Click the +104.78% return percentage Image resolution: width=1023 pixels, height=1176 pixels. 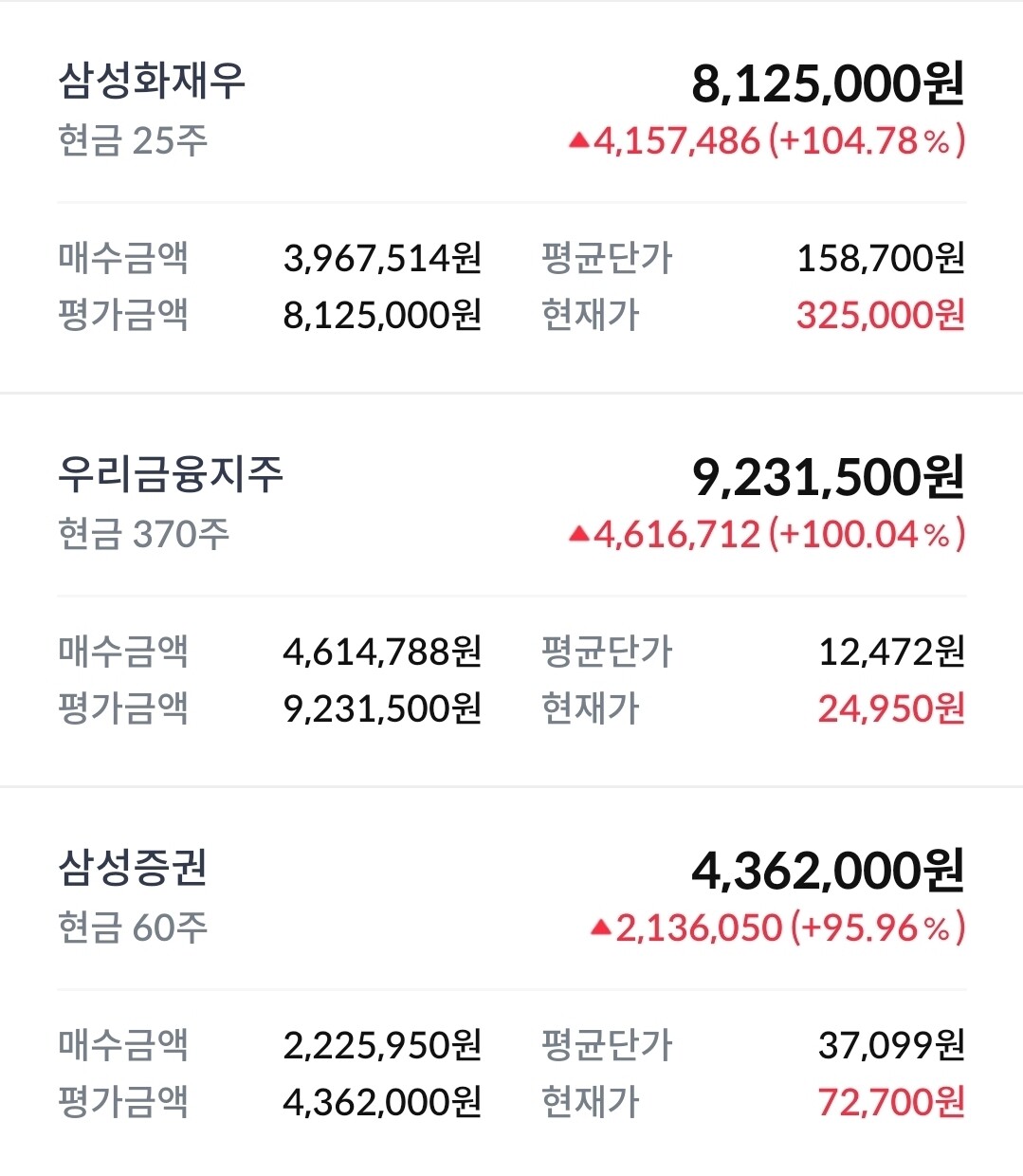click(x=867, y=141)
